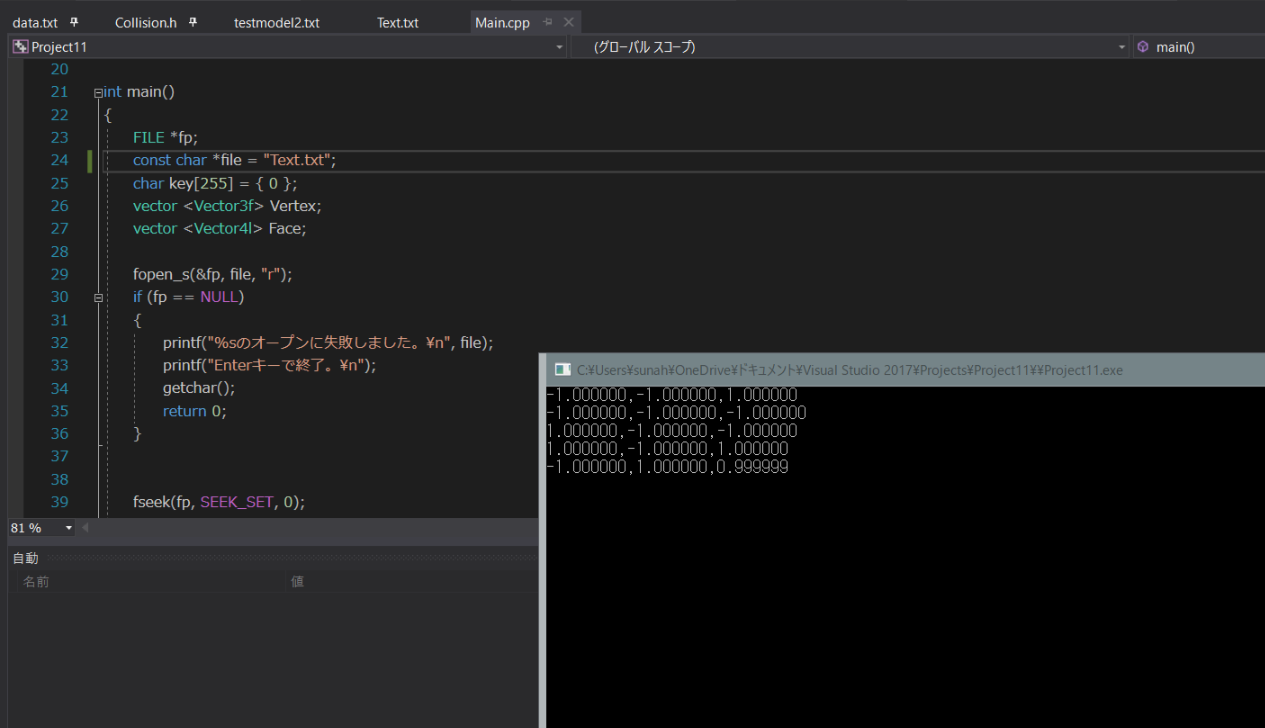Click the vector <Vector4l> Face; line
1265x728 pixels.
tap(220, 229)
